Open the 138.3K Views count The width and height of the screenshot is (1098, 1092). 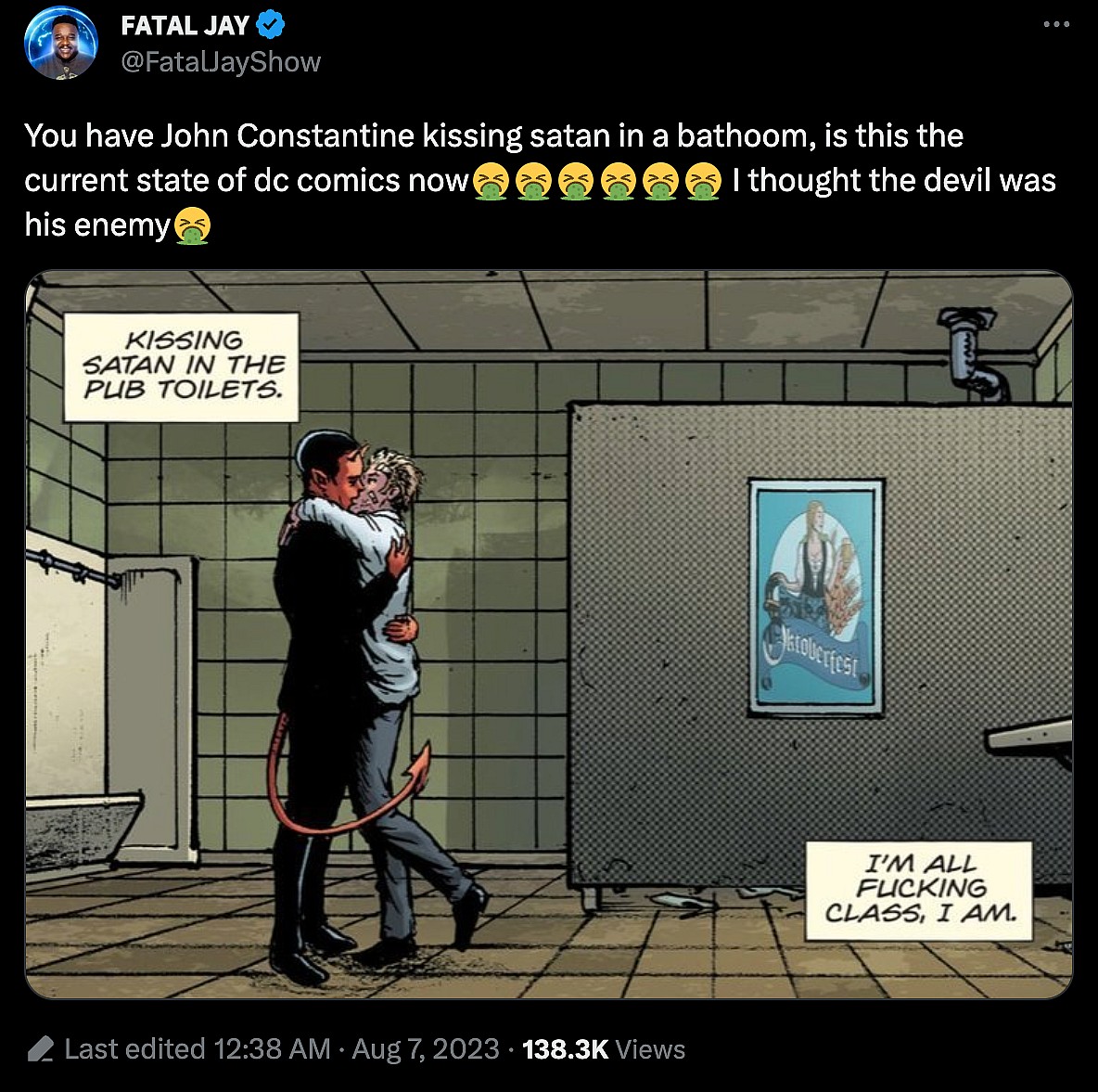pos(604,1049)
